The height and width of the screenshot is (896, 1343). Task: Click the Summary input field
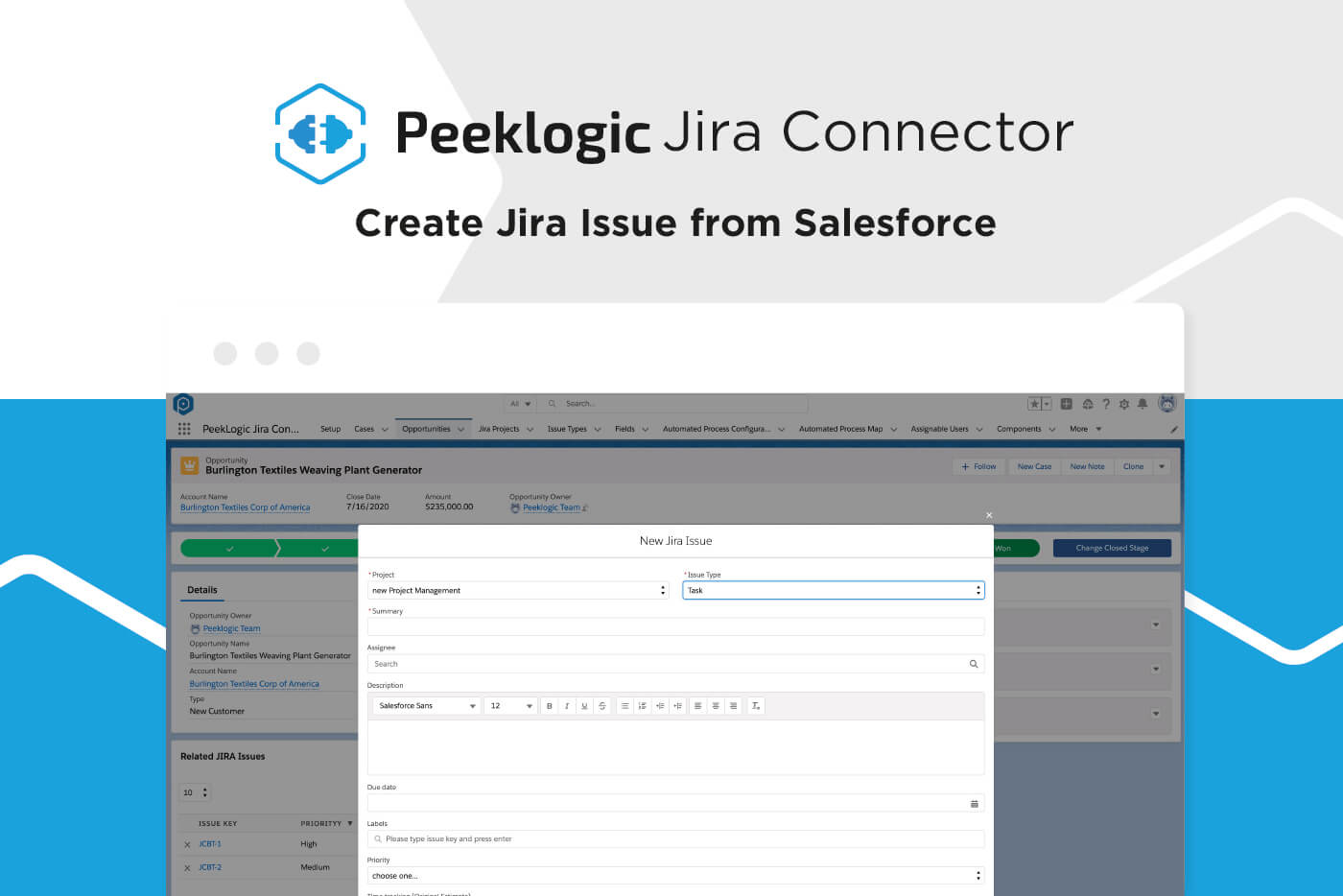pyautogui.click(x=675, y=626)
